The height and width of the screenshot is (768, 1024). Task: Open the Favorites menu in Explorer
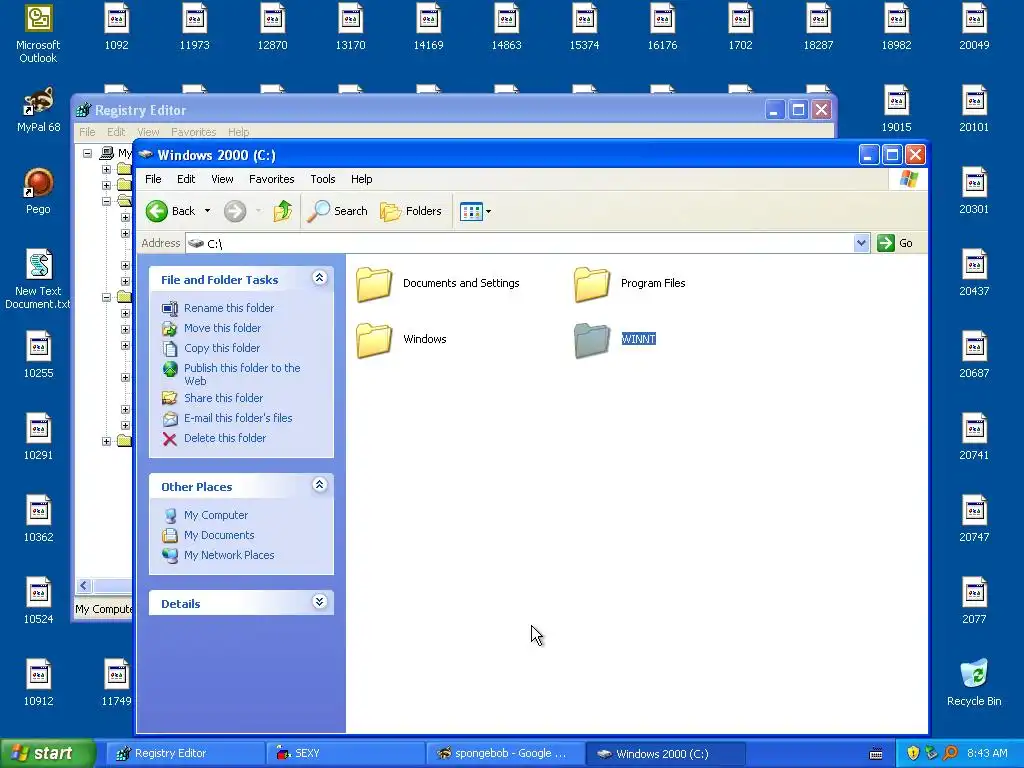[x=272, y=179]
